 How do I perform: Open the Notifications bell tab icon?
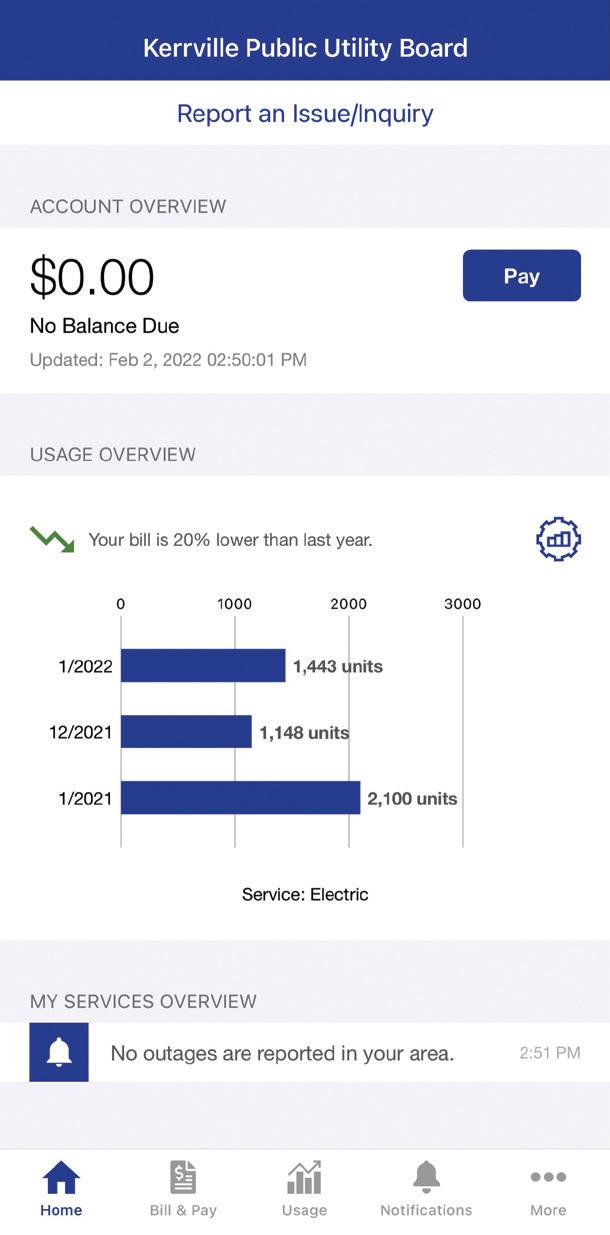tap(426, 1178)
